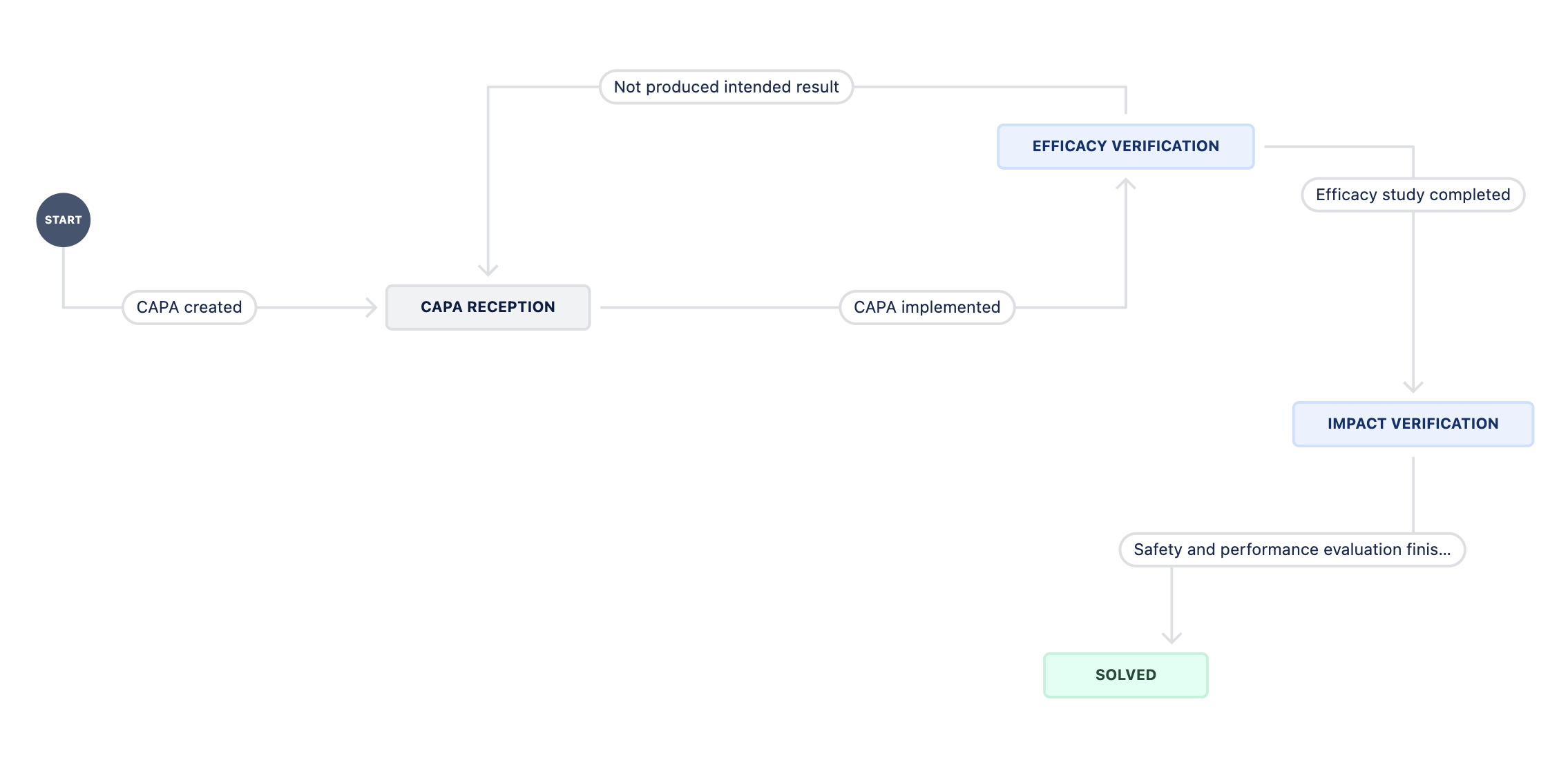Select the CAPA RECEPTION status box
Screen dimensions: 1568x758
coord(488,307)
